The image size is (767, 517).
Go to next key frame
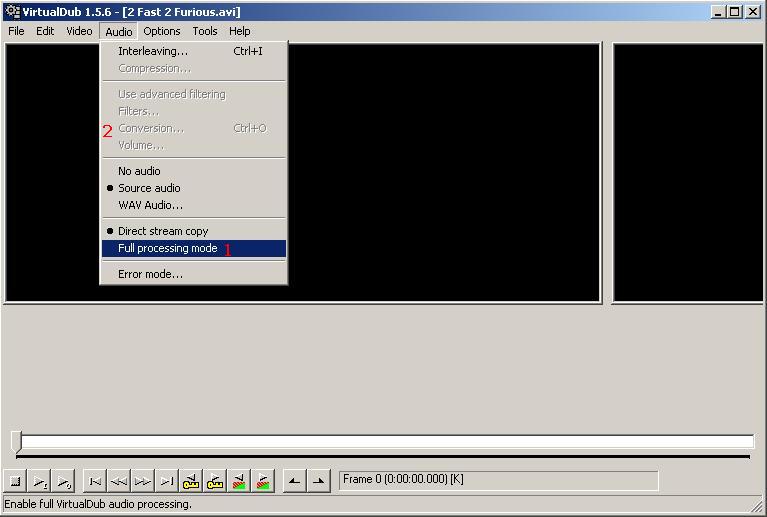pyautogui.click(x=215, y=481)
